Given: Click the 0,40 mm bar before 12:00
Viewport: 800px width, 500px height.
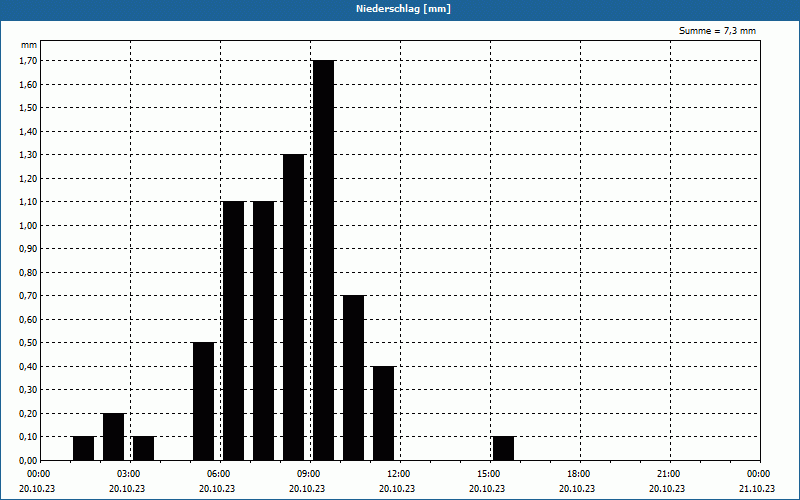Looking at the screenshot, I should (384, 413).
